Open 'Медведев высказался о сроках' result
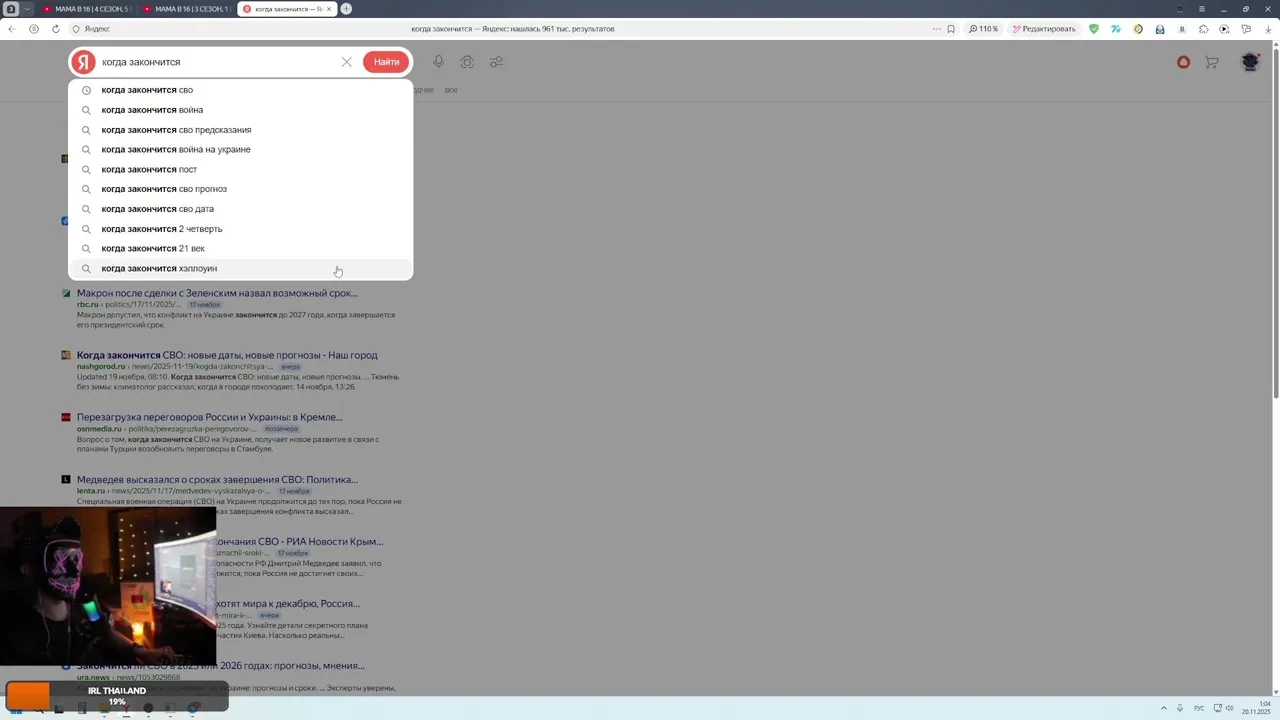The width and height of the screenshot is (1280, 720). pos(217,479)
